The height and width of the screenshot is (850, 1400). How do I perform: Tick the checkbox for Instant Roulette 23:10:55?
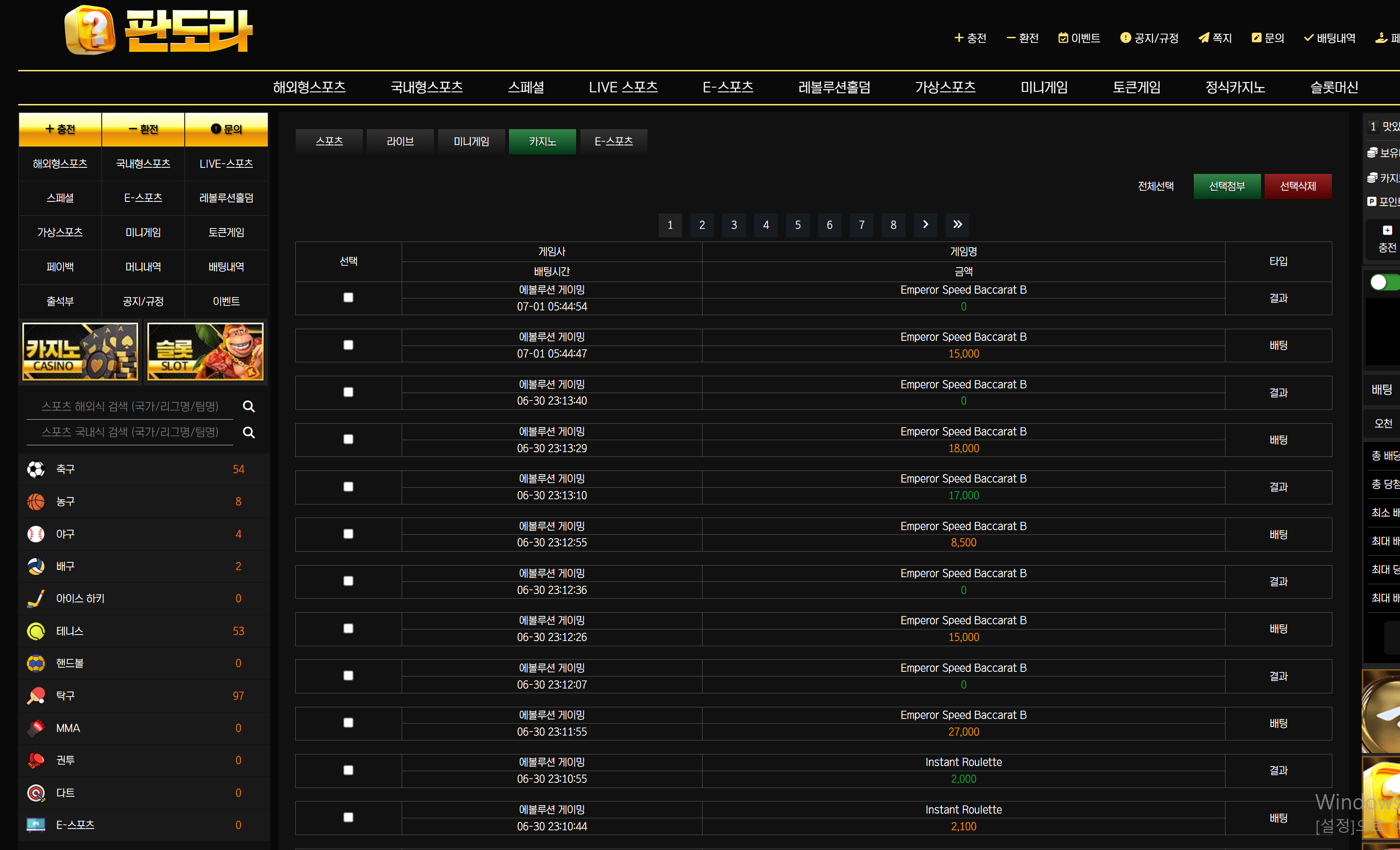point(348,770)
